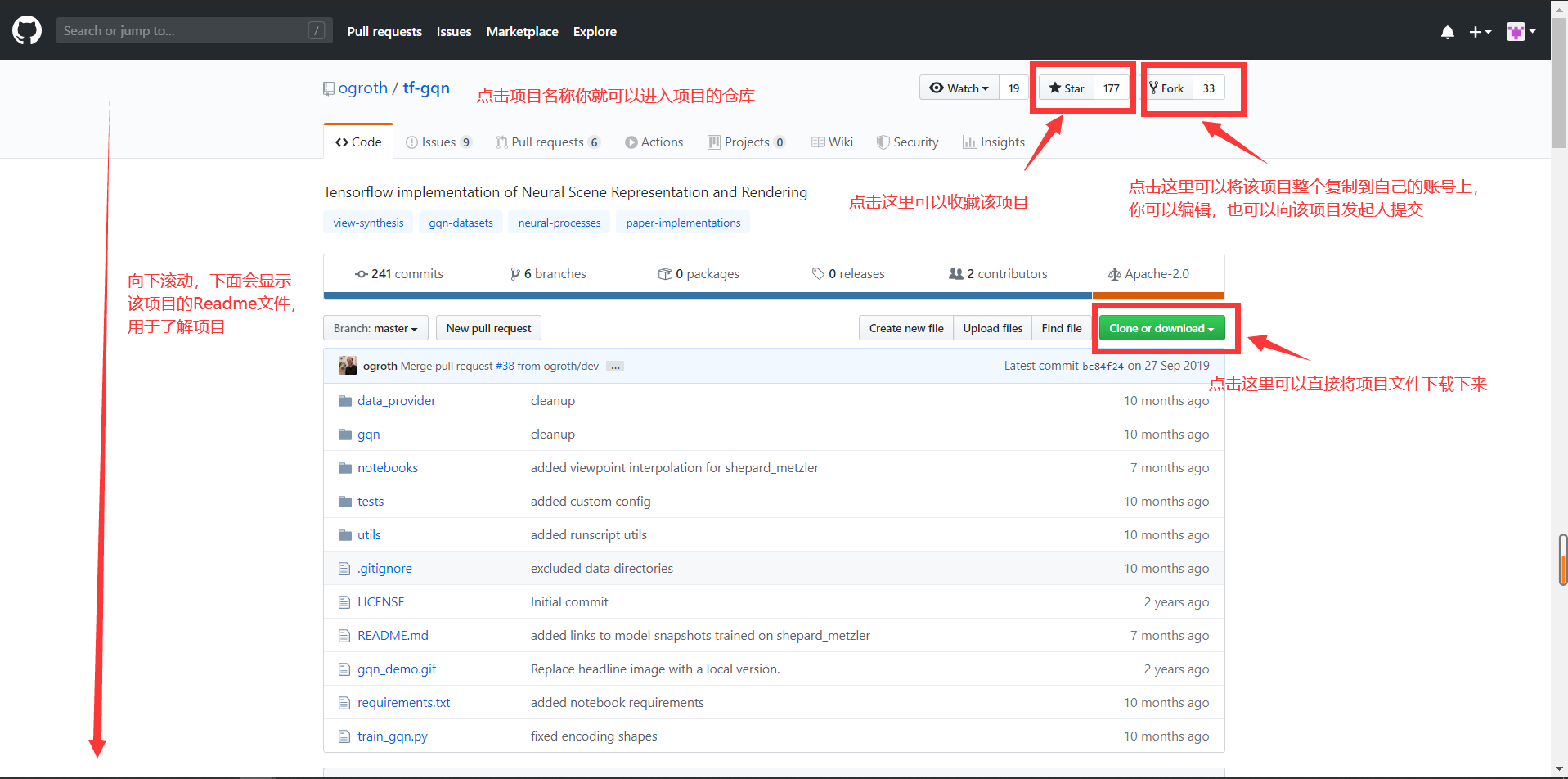Switch to the Actions tab
This screenshot has width=1568, height=779.
[654, 142]
